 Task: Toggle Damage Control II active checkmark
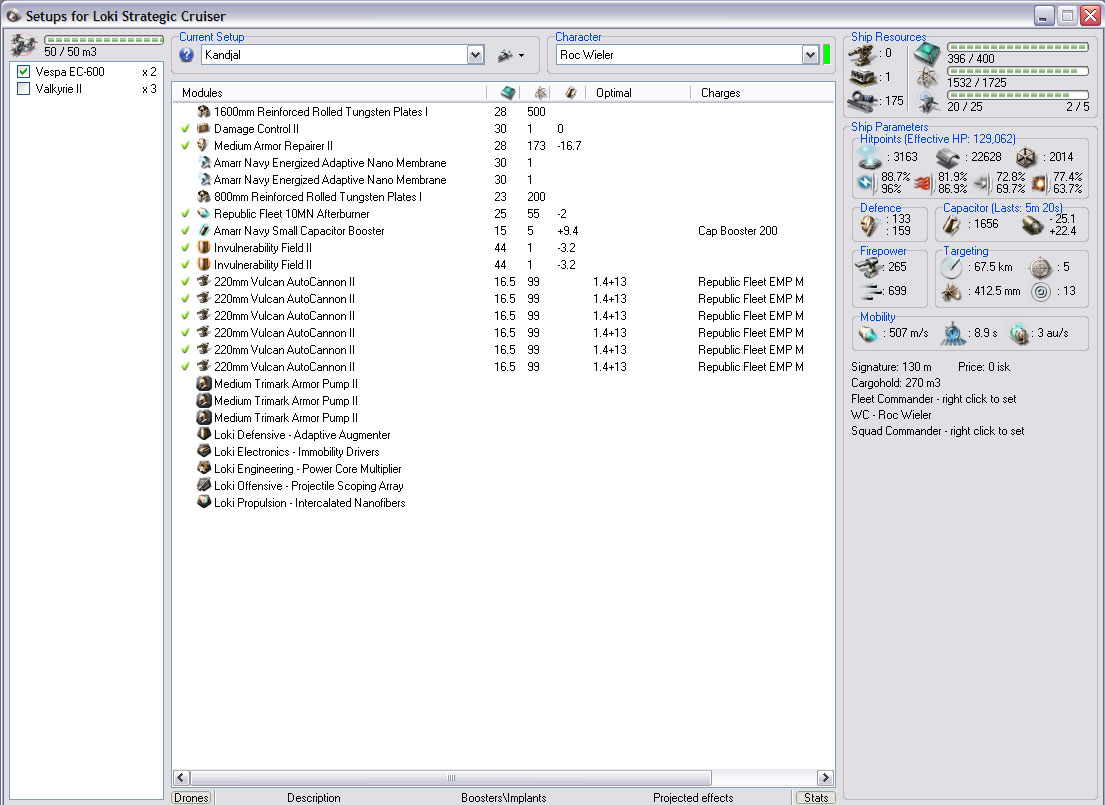coord(185,129)
